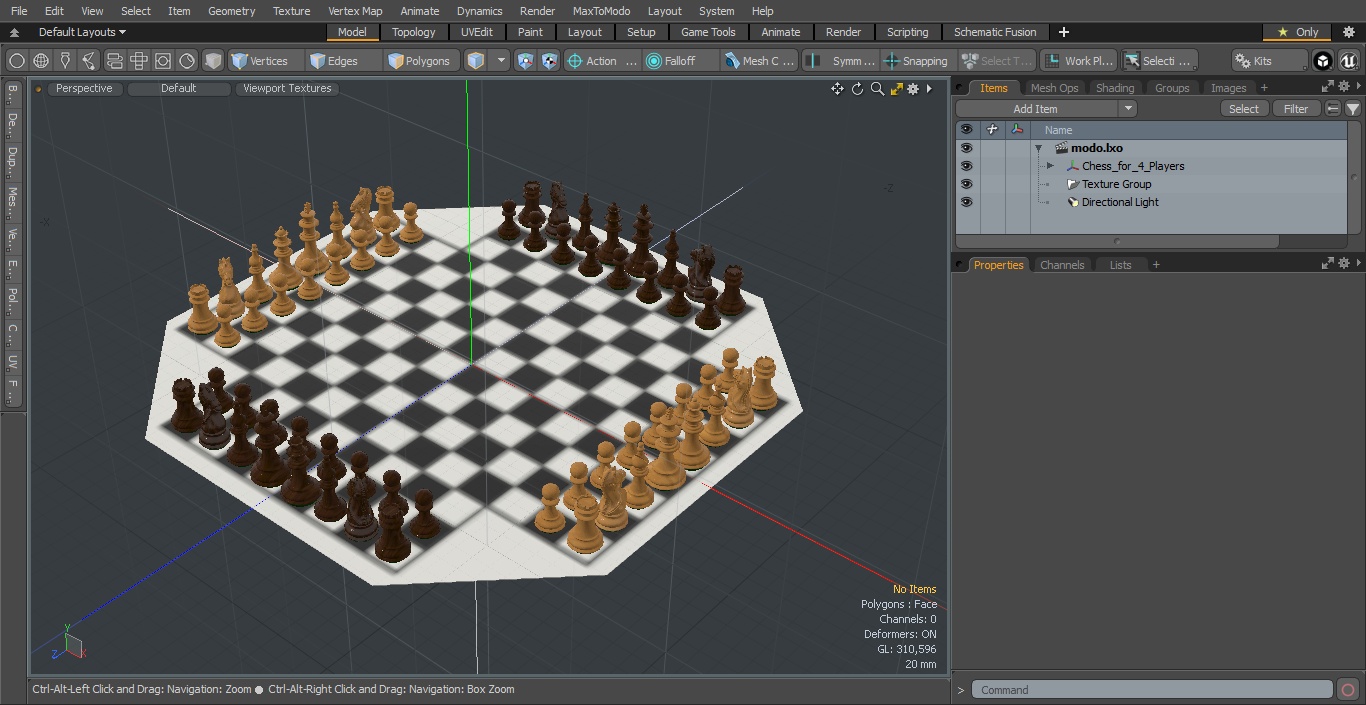Screen dimensions: 1366x705
Task: Open the Vertex Map menu
Action: [355, 11]
